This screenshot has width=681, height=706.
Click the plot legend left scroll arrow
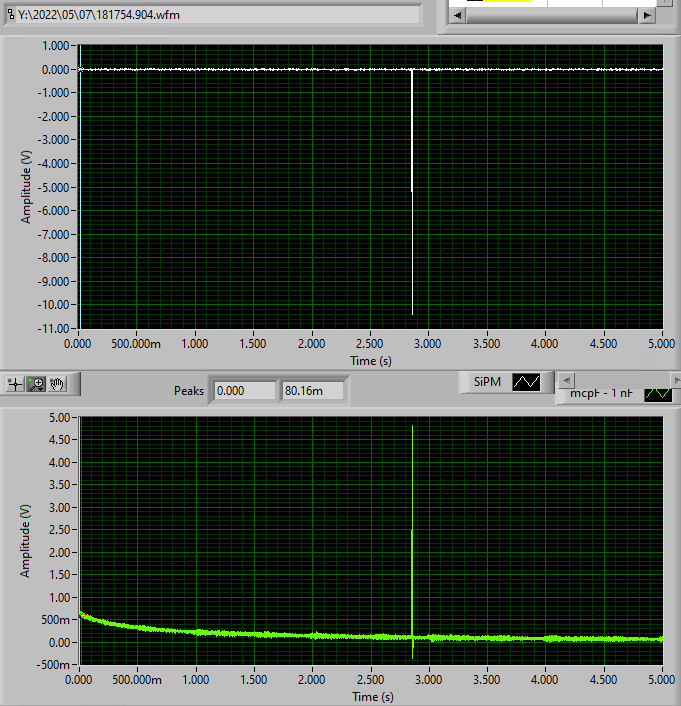(x=567, y=380)
